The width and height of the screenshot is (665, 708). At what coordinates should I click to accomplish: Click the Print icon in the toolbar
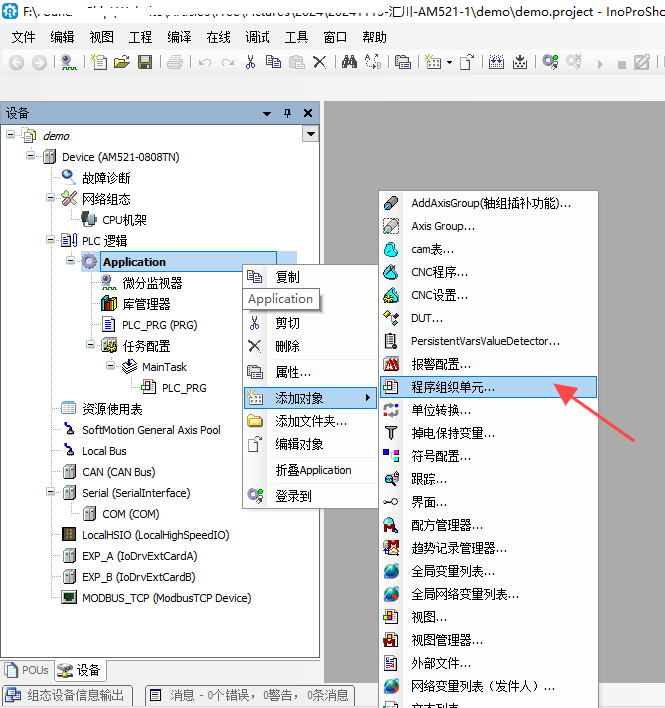[174, 62]
